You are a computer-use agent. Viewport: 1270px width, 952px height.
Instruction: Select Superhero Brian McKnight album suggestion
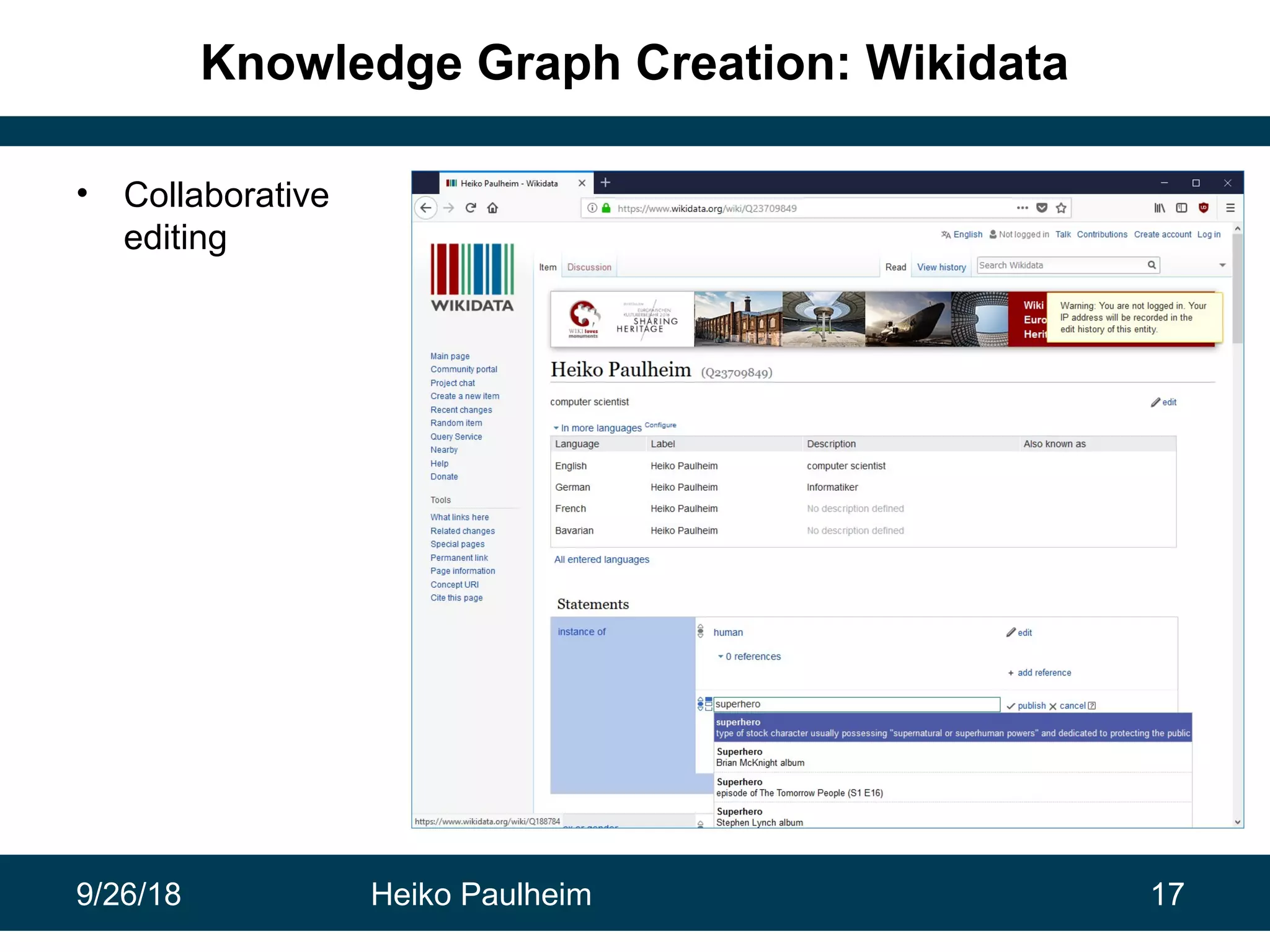click(x=952, y=757)
